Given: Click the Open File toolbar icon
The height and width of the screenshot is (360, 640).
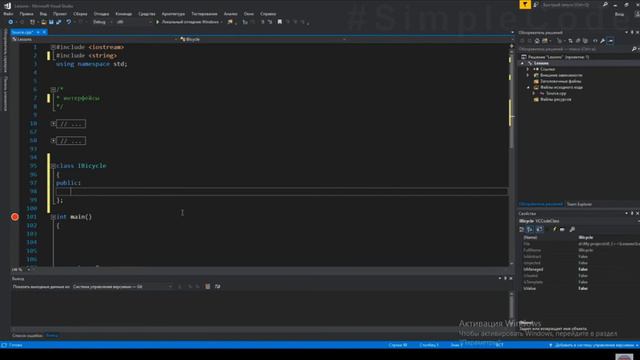Looking at the screenshot, I should click(x=44, y=22).
